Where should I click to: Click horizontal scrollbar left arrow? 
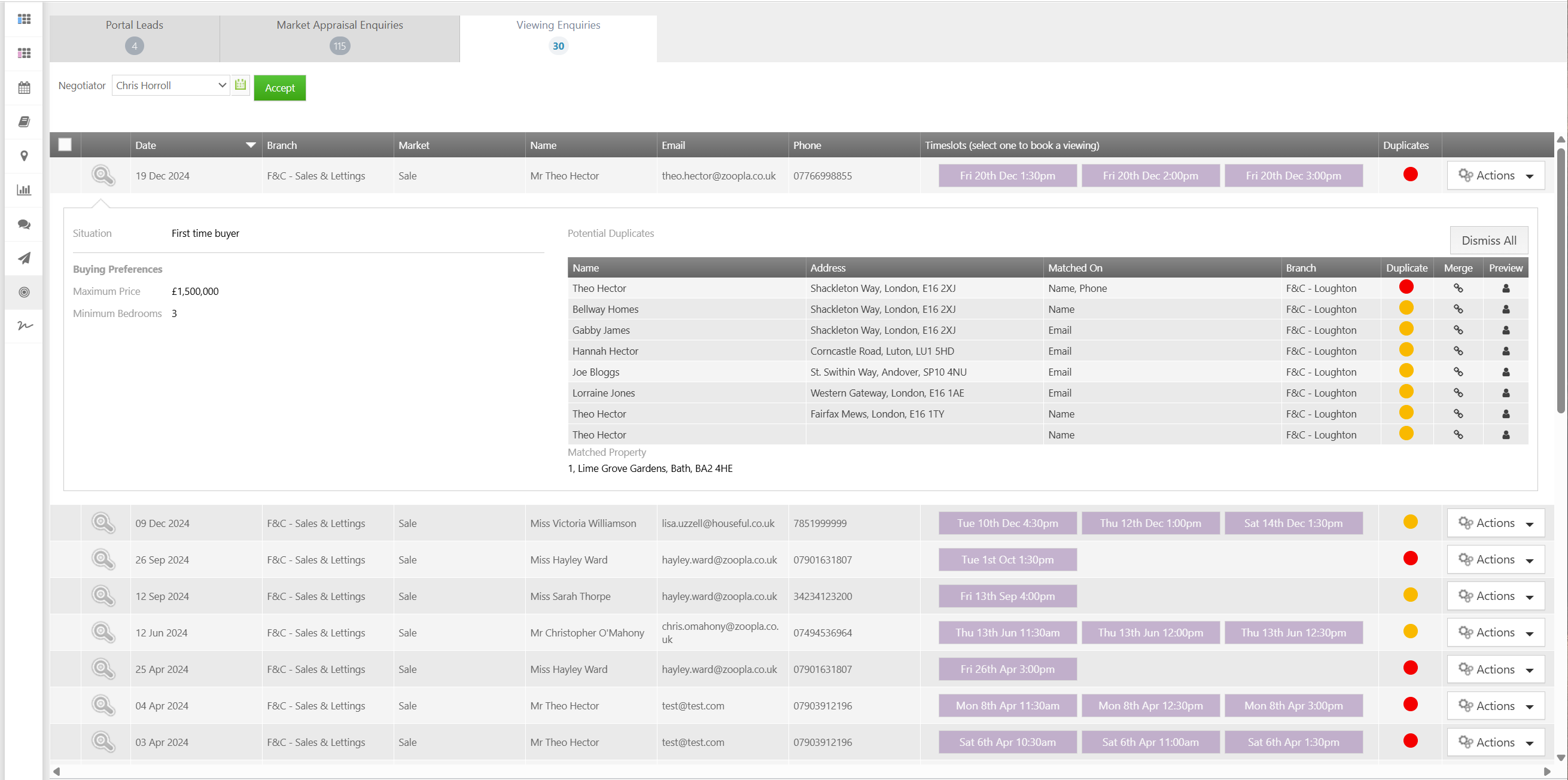pos(57,772)
